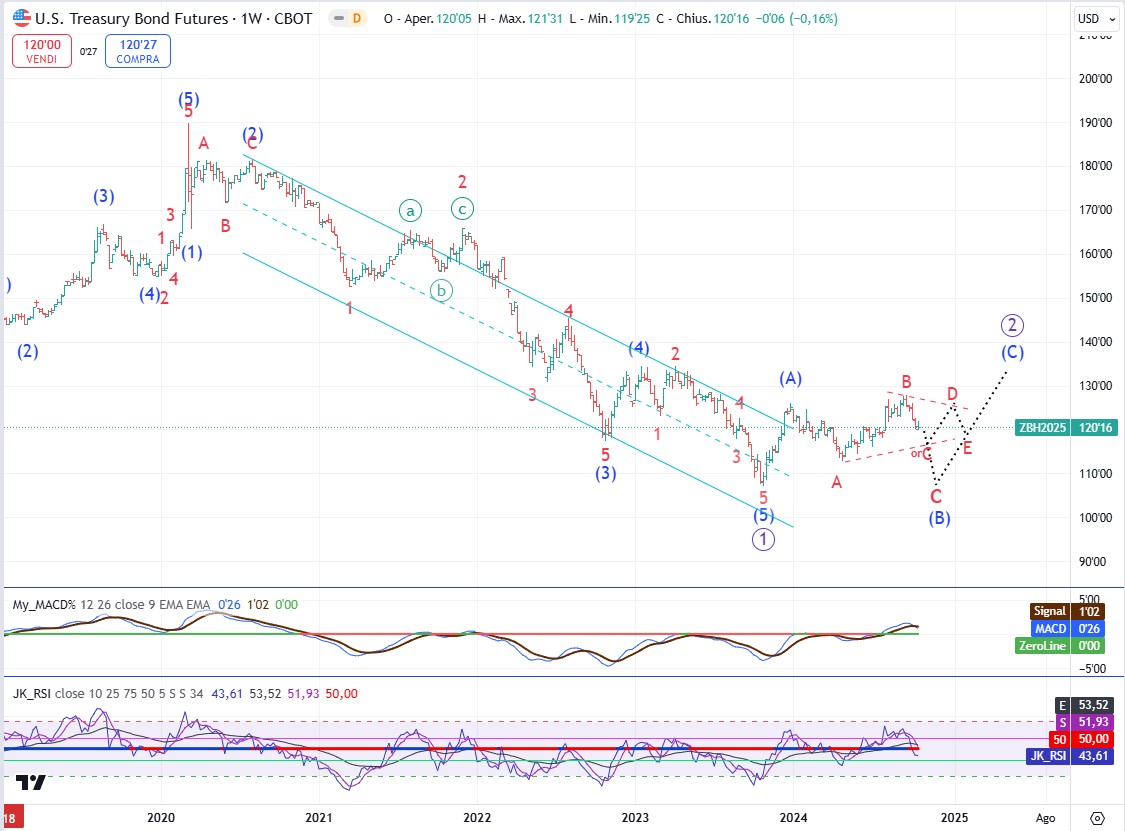The image size is (1125, 831).
Task: Select the red E wave label
Action: coord(967,449)
